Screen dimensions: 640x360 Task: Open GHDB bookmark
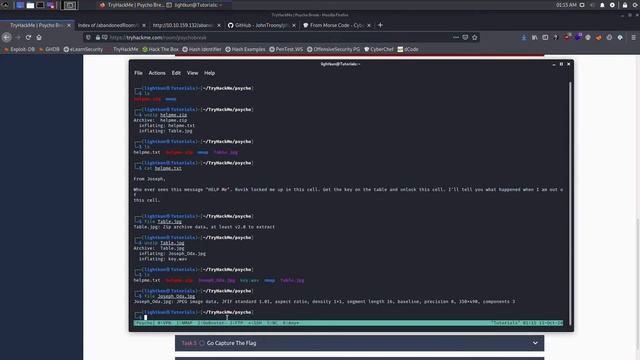pyautogui.click(x=49, y=49)
